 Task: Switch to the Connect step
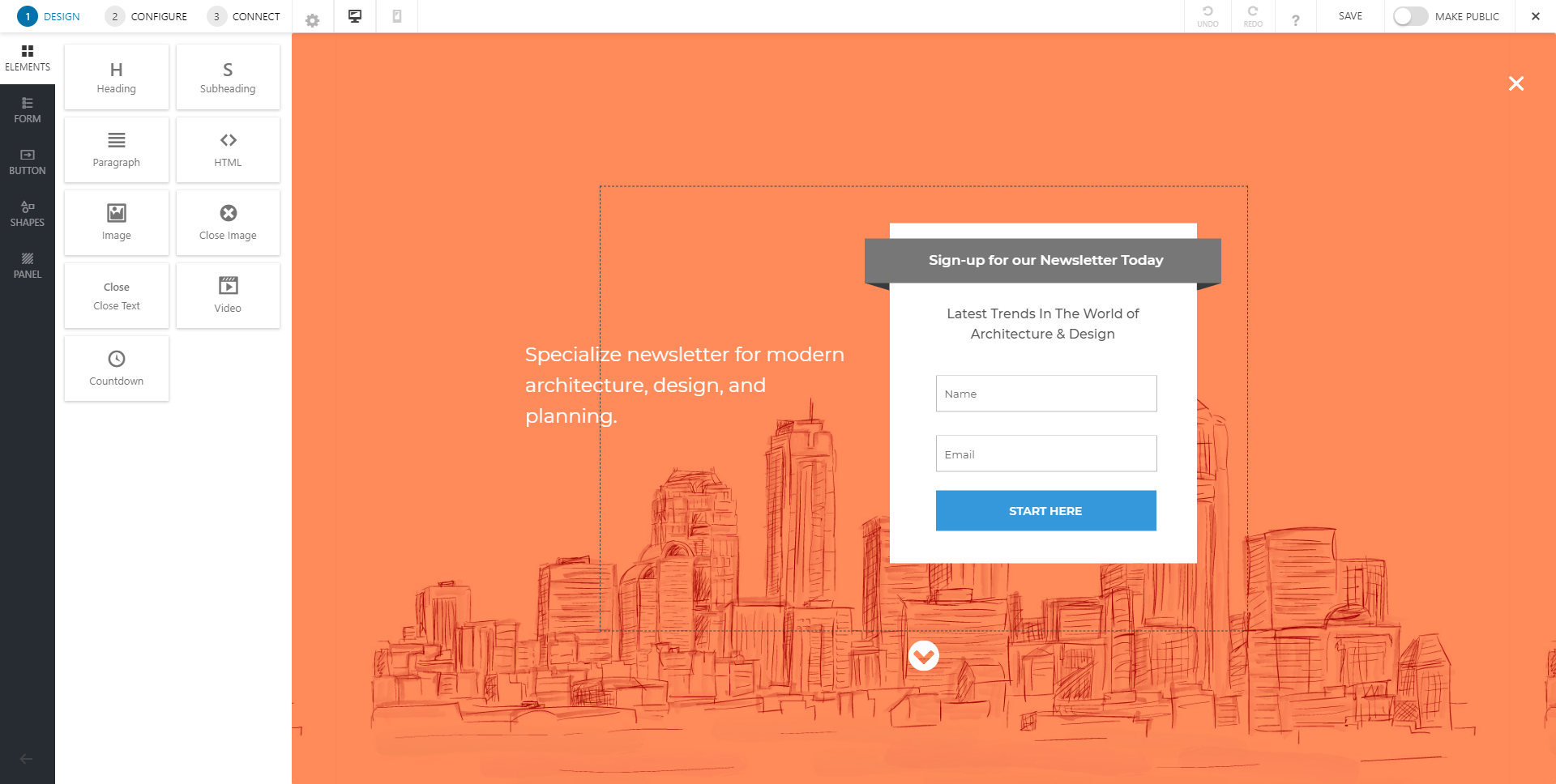coord(245,16)
